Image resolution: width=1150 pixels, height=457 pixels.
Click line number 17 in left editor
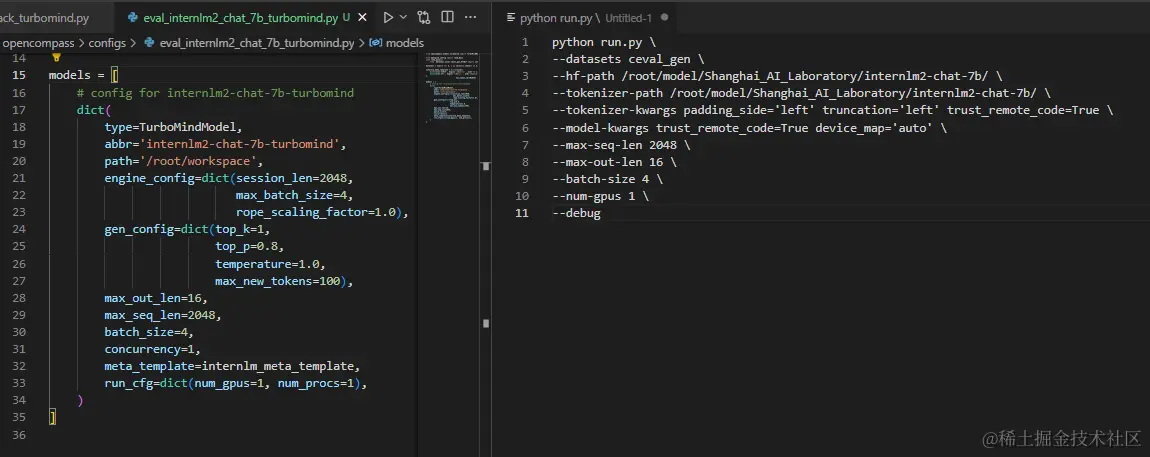click(x=19, y=110)
